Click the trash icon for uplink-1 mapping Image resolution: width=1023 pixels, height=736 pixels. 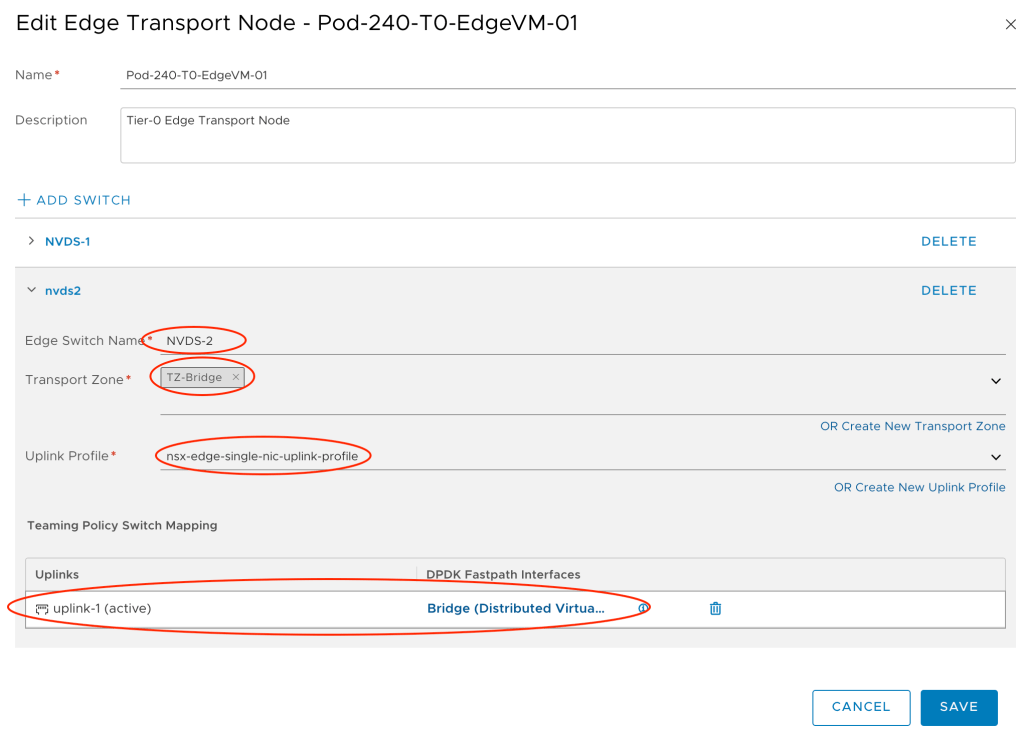715,608
